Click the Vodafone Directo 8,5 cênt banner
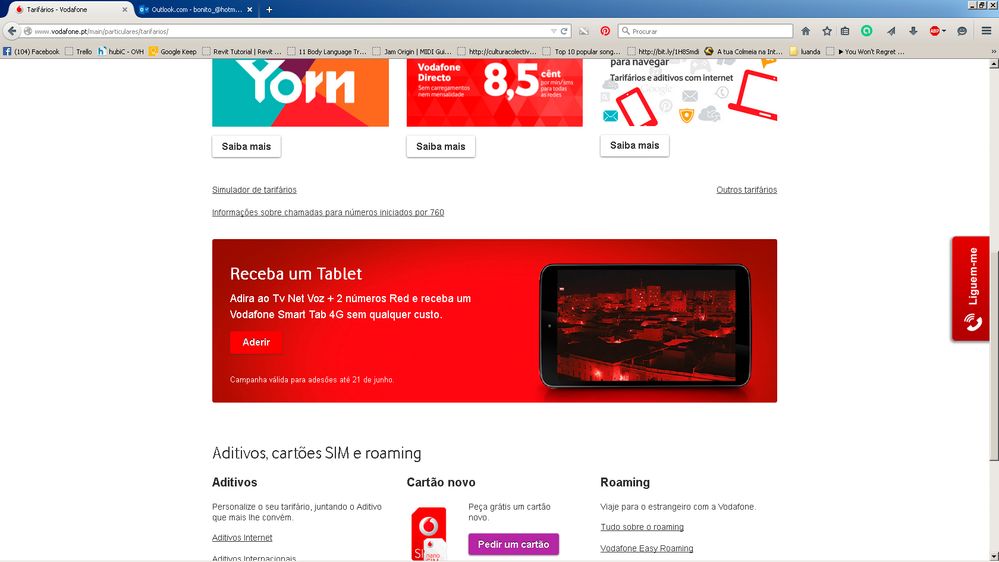Screen dimensions: 999x562 [494, 93]
